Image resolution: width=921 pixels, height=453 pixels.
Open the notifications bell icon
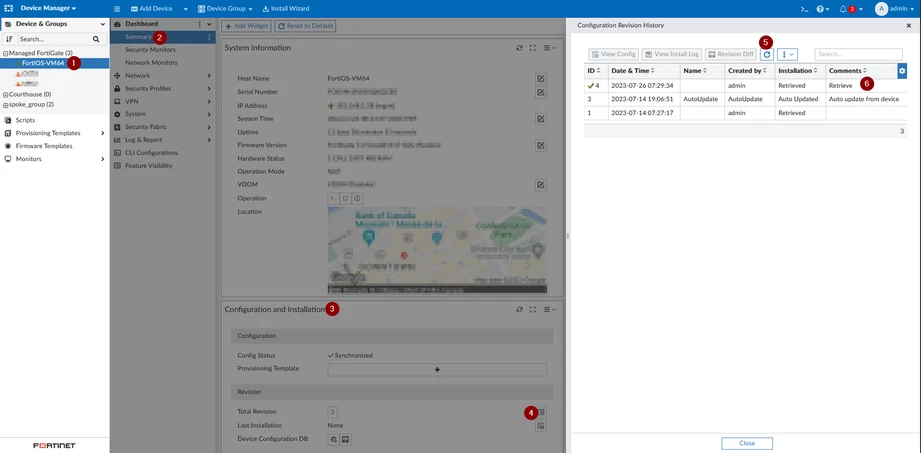(843, 9)
